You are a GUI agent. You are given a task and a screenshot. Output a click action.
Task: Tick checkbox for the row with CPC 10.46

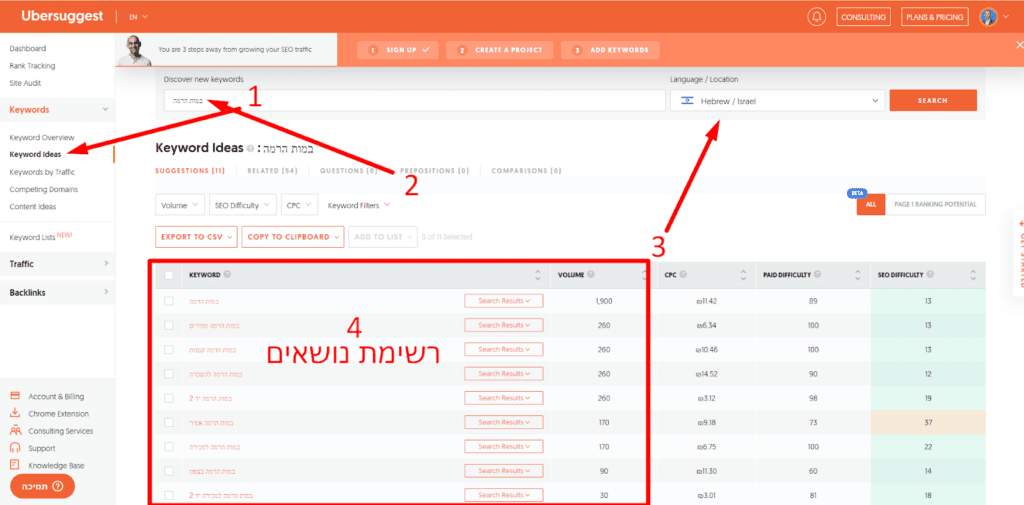coord(168,349)
